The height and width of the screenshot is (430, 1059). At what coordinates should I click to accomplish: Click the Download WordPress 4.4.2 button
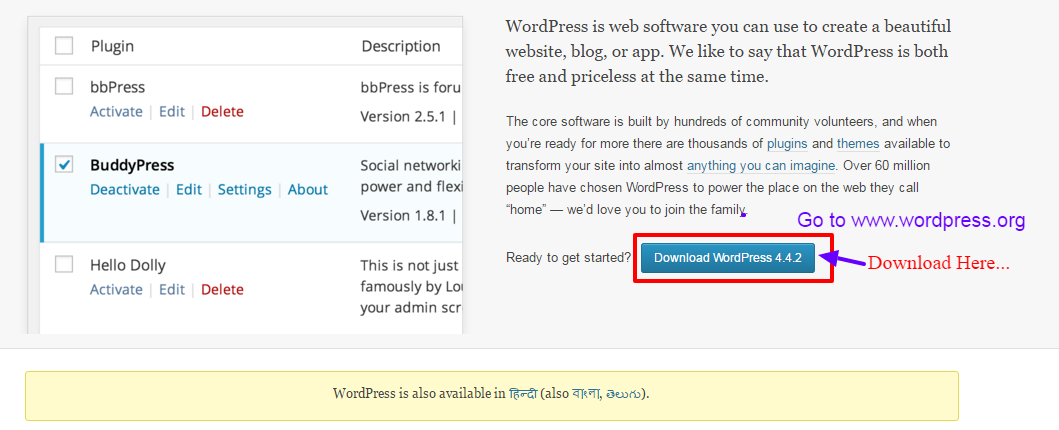[x=727, y=258]
